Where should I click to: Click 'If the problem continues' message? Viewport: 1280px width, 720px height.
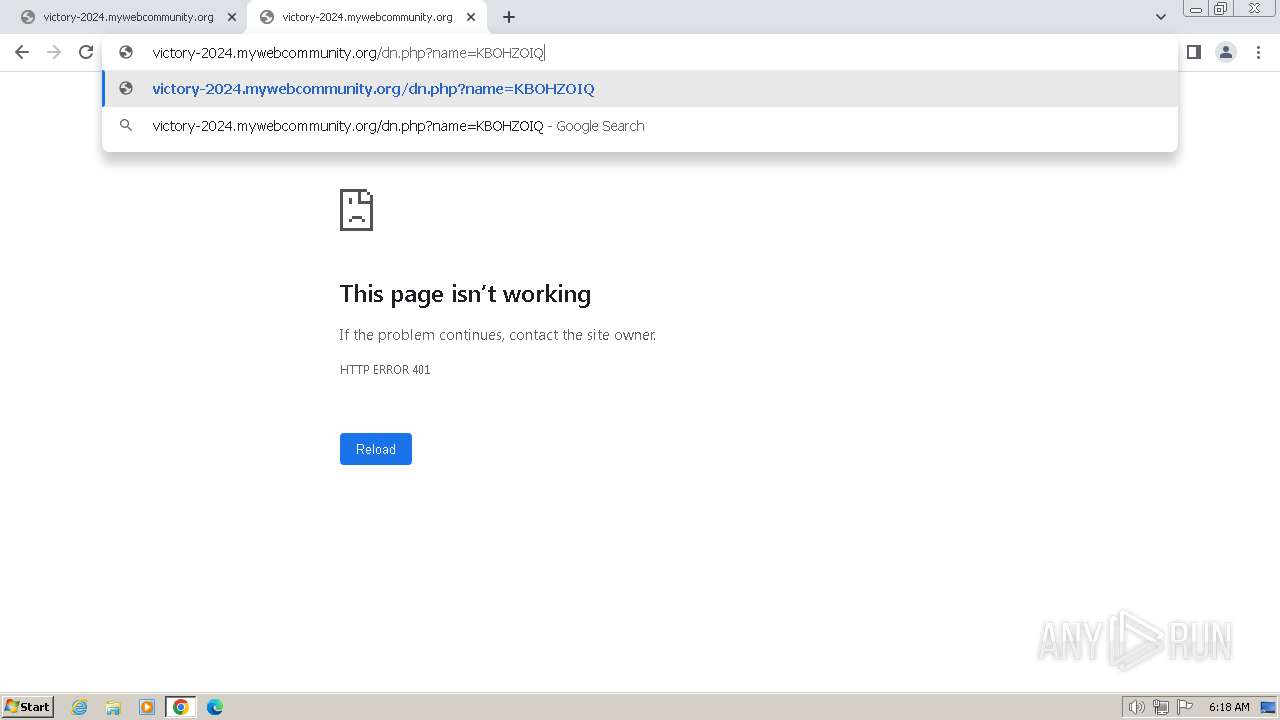click(498, 335)
